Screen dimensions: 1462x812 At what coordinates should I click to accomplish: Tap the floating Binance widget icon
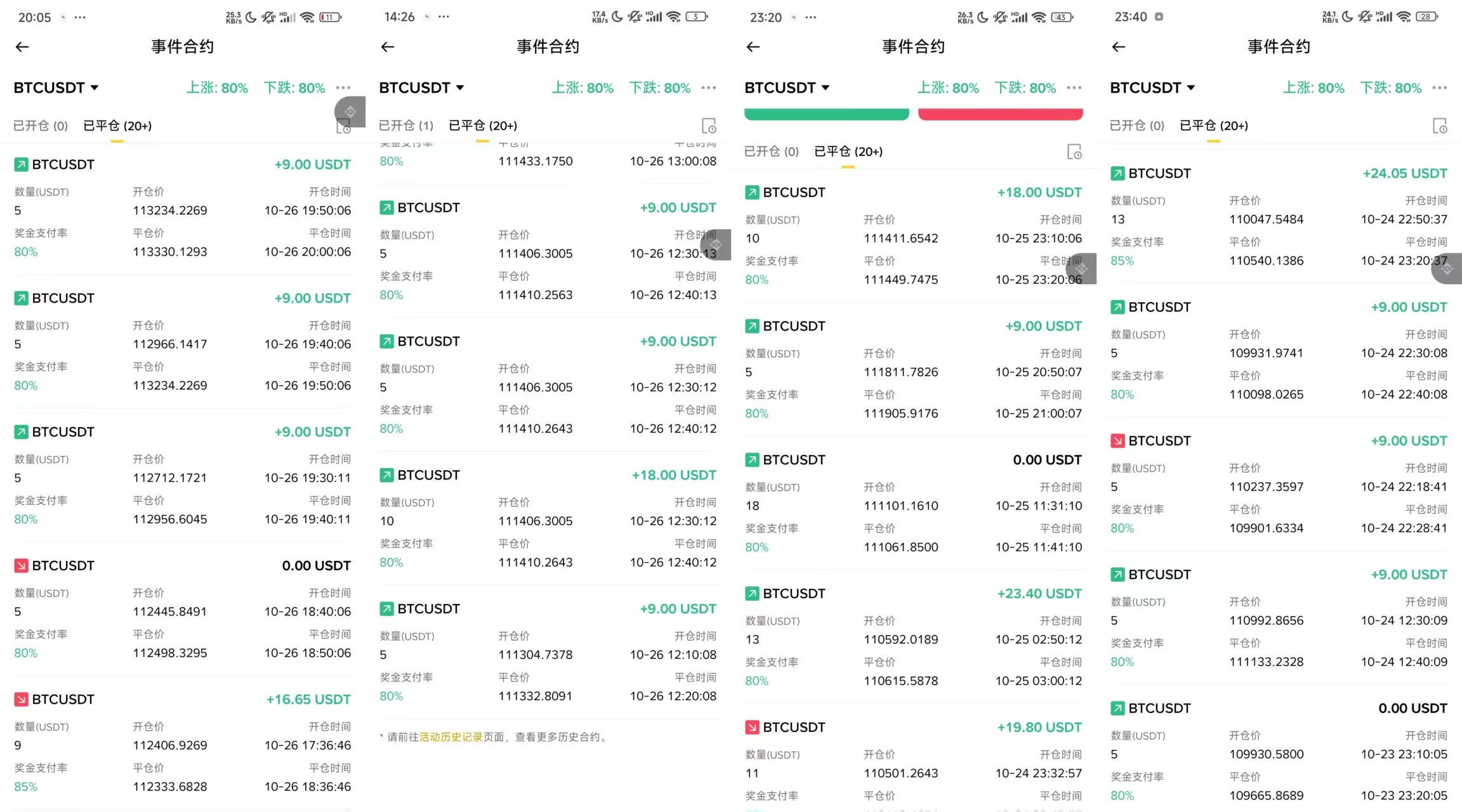click(x=350, y=112)
